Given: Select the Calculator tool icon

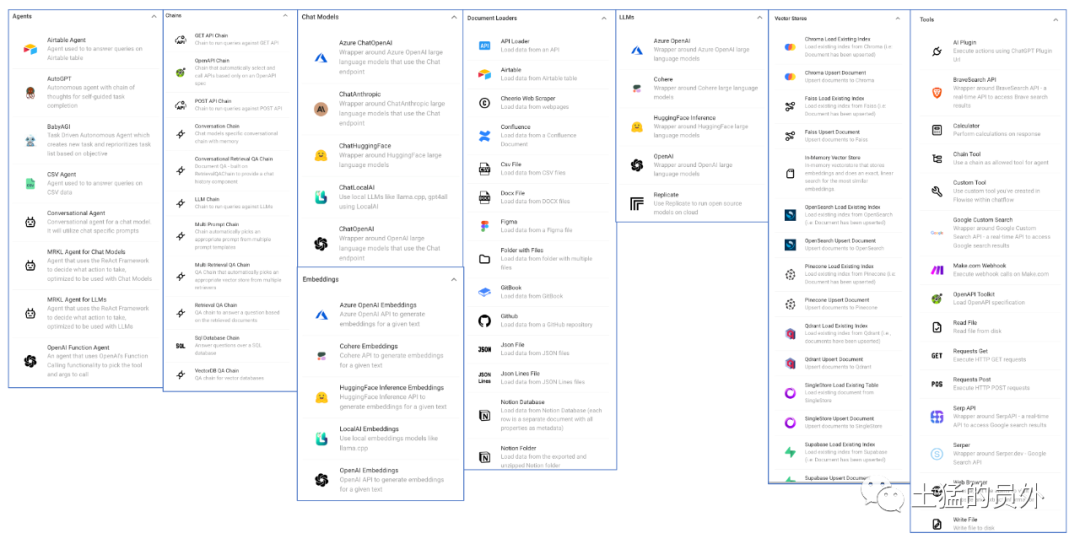Looking at the screenshot, I should [x=937, y=130].
